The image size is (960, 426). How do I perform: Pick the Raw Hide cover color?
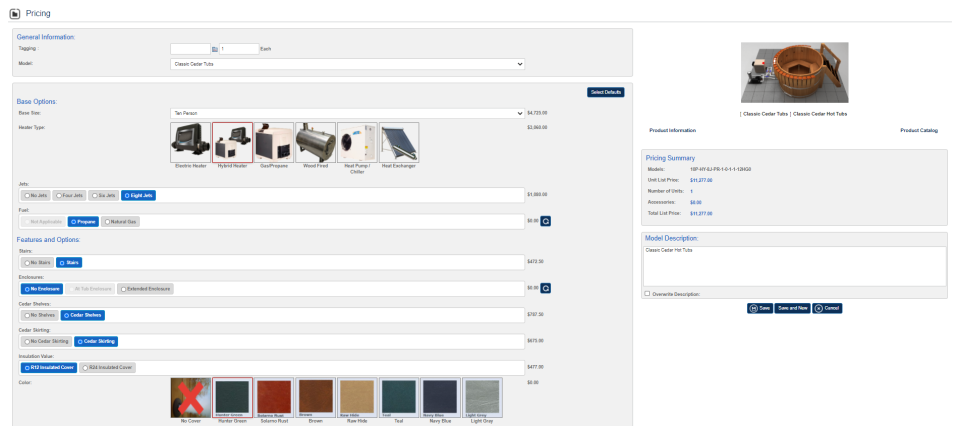(357, 397)
